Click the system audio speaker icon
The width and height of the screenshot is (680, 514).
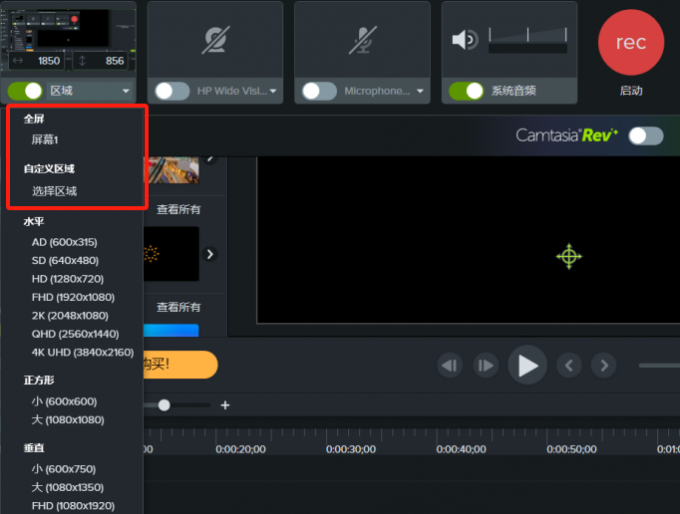[x=464, y=40]
